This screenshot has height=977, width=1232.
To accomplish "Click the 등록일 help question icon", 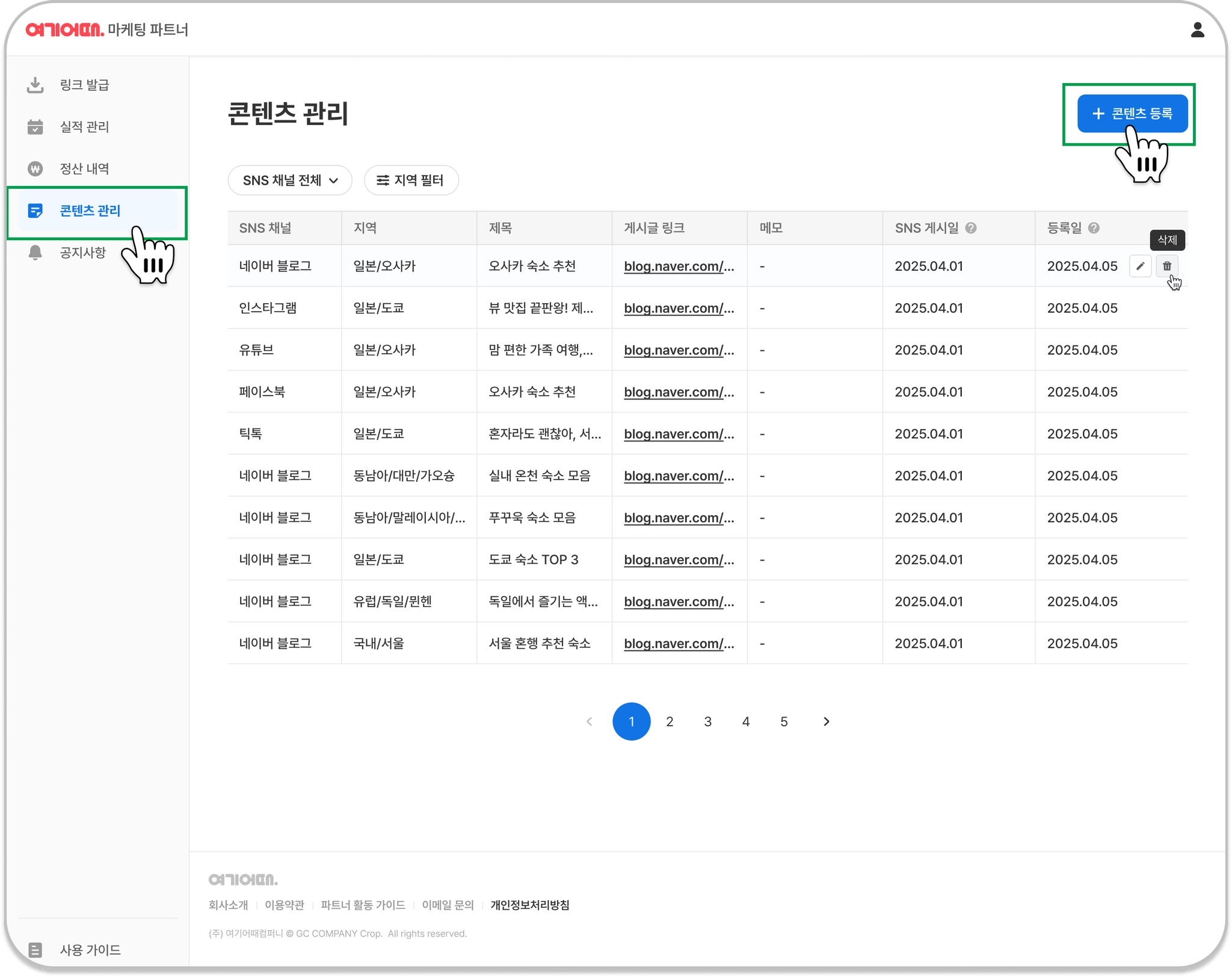I will [x=1094, y=228].
